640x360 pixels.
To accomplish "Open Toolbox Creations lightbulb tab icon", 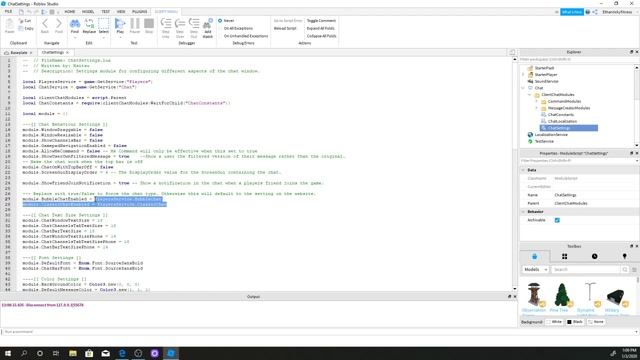I will tap(624, 256).
